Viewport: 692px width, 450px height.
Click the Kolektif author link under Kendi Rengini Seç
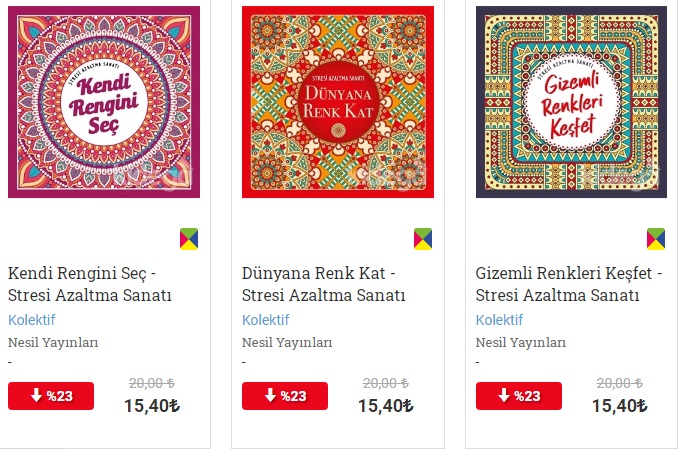(31, 320)
